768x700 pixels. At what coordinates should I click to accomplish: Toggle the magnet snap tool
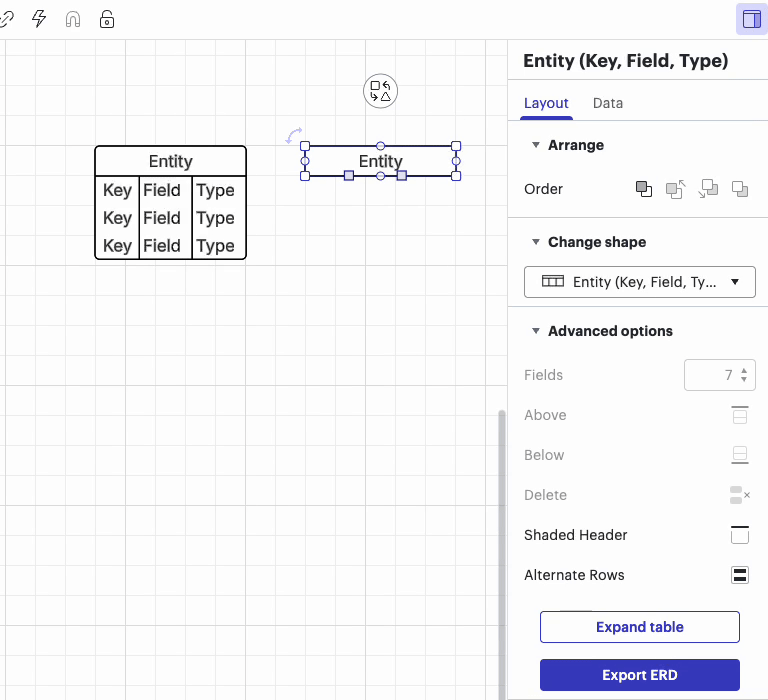(x=73, y=19)
